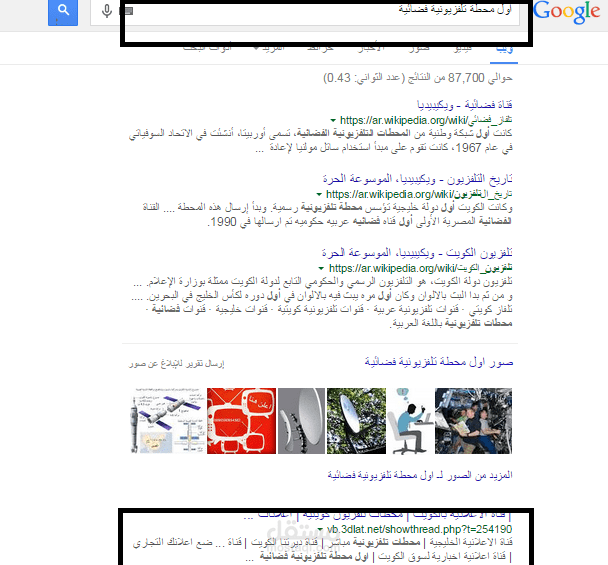The image size is (608, 565).
Task: Open the satellite dish among trees thumbnail
Action: pyautogui.click(x=356, y=421)
